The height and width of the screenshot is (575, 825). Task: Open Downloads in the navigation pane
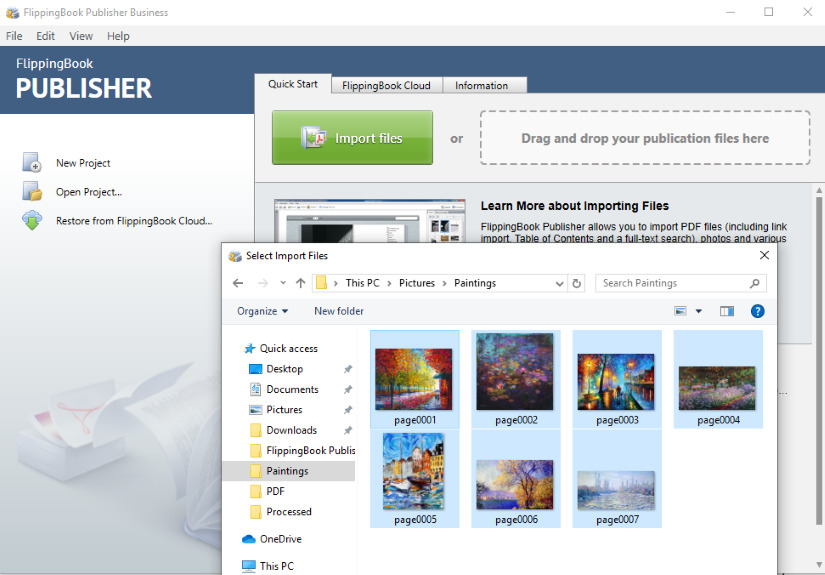pos(291,430)
